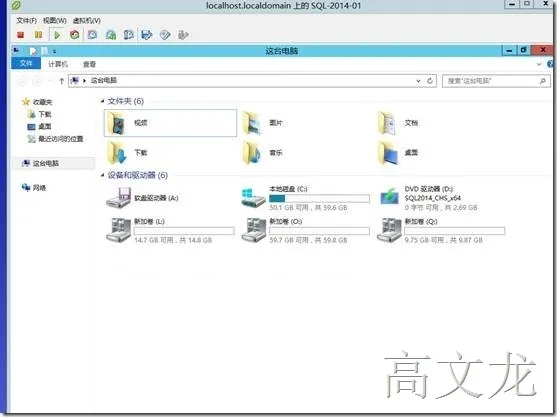The image size is (557, 417).
Task: Collapse the 文件夹 (6) group
Action: [102, 101]
